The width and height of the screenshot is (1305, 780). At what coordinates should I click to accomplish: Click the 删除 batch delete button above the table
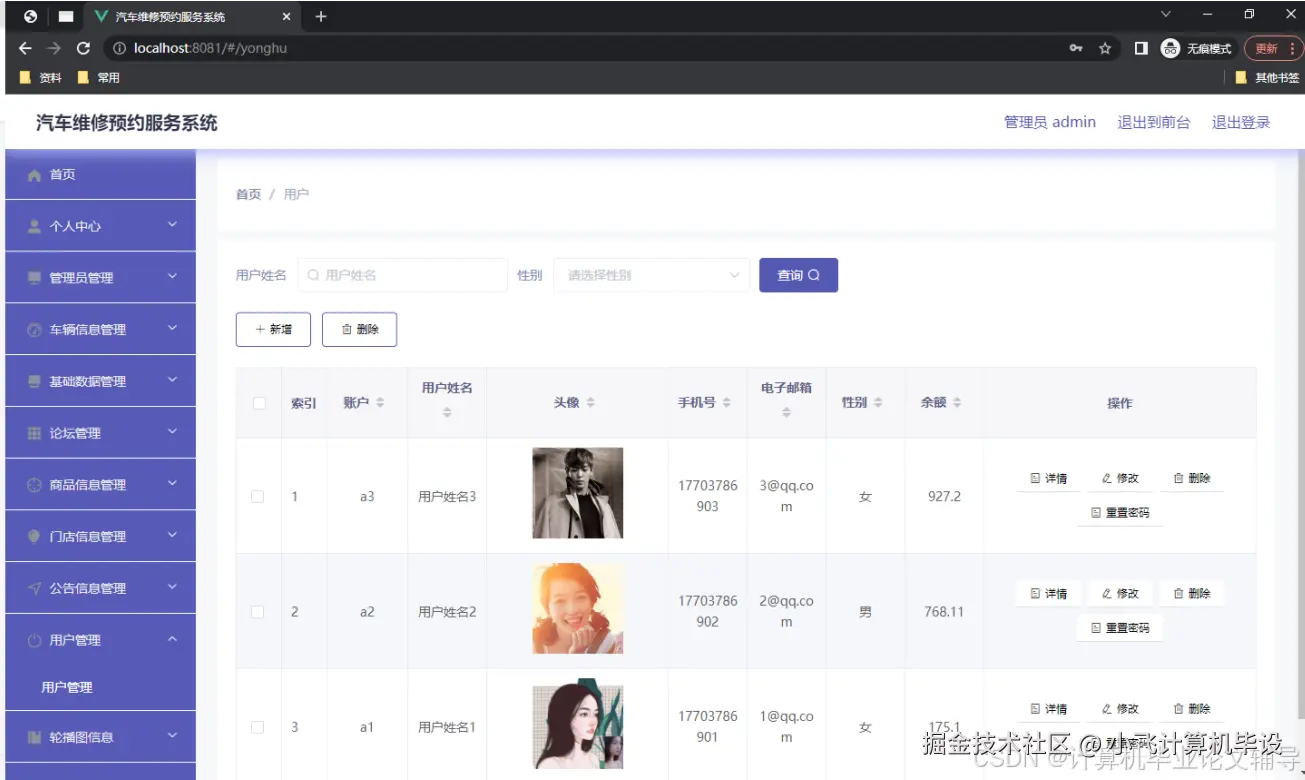click(359, 329)
